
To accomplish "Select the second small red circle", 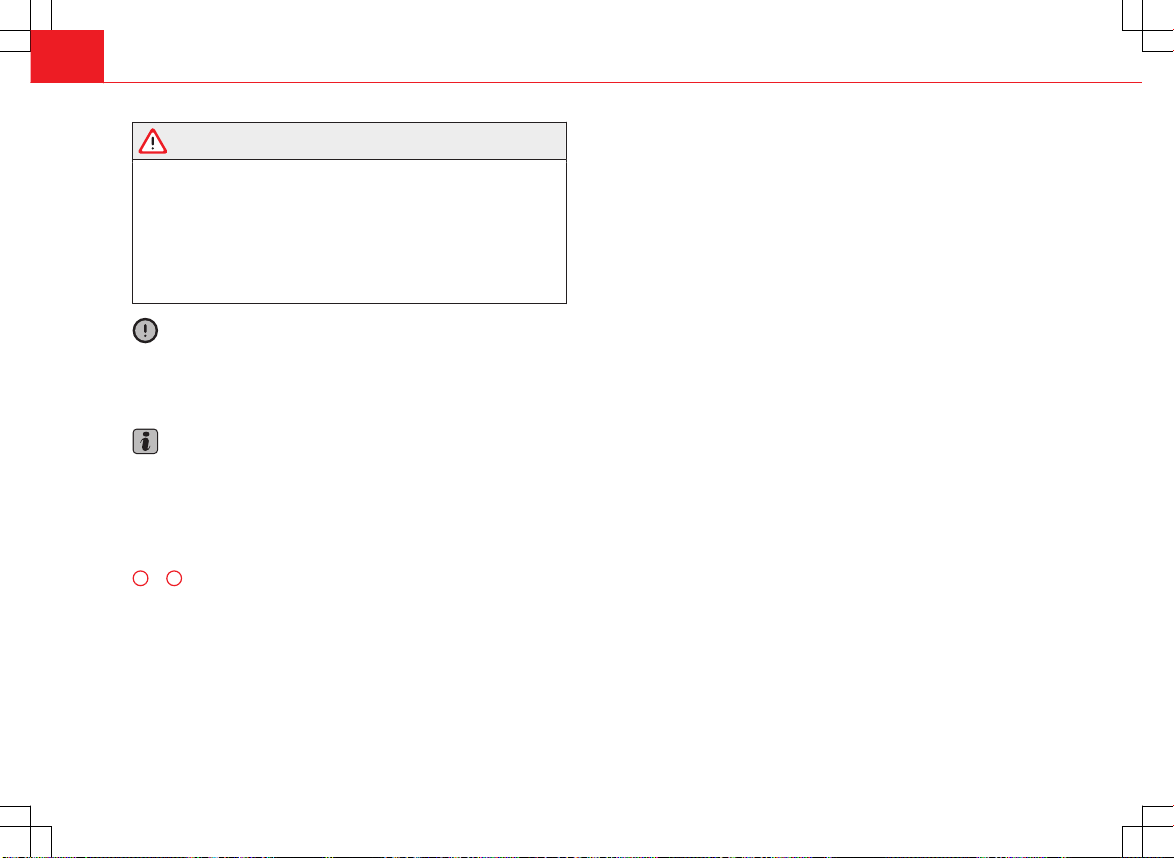I will point(174,578).
